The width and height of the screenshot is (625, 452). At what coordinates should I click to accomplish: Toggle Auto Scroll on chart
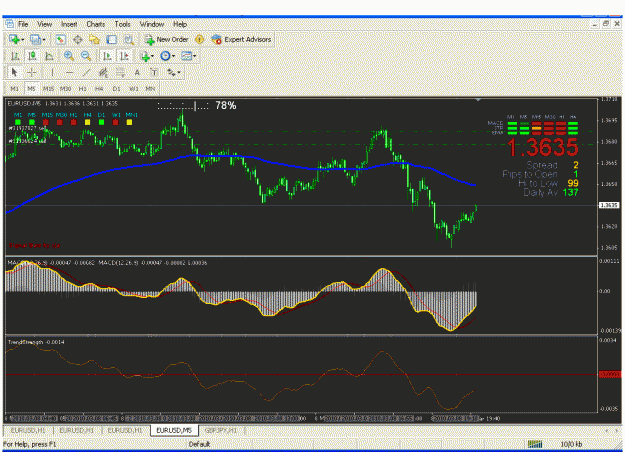pyautogui.click(x=107, y=56)
